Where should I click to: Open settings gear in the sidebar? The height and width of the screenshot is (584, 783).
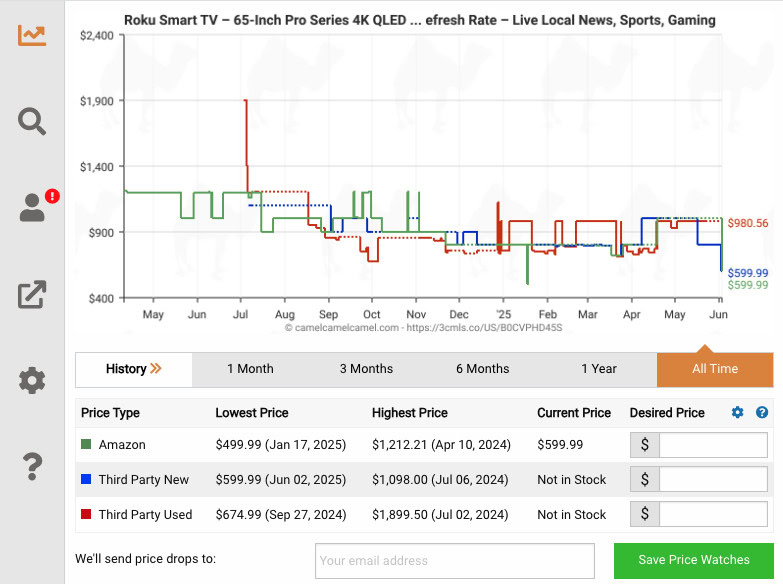[32, 380]
